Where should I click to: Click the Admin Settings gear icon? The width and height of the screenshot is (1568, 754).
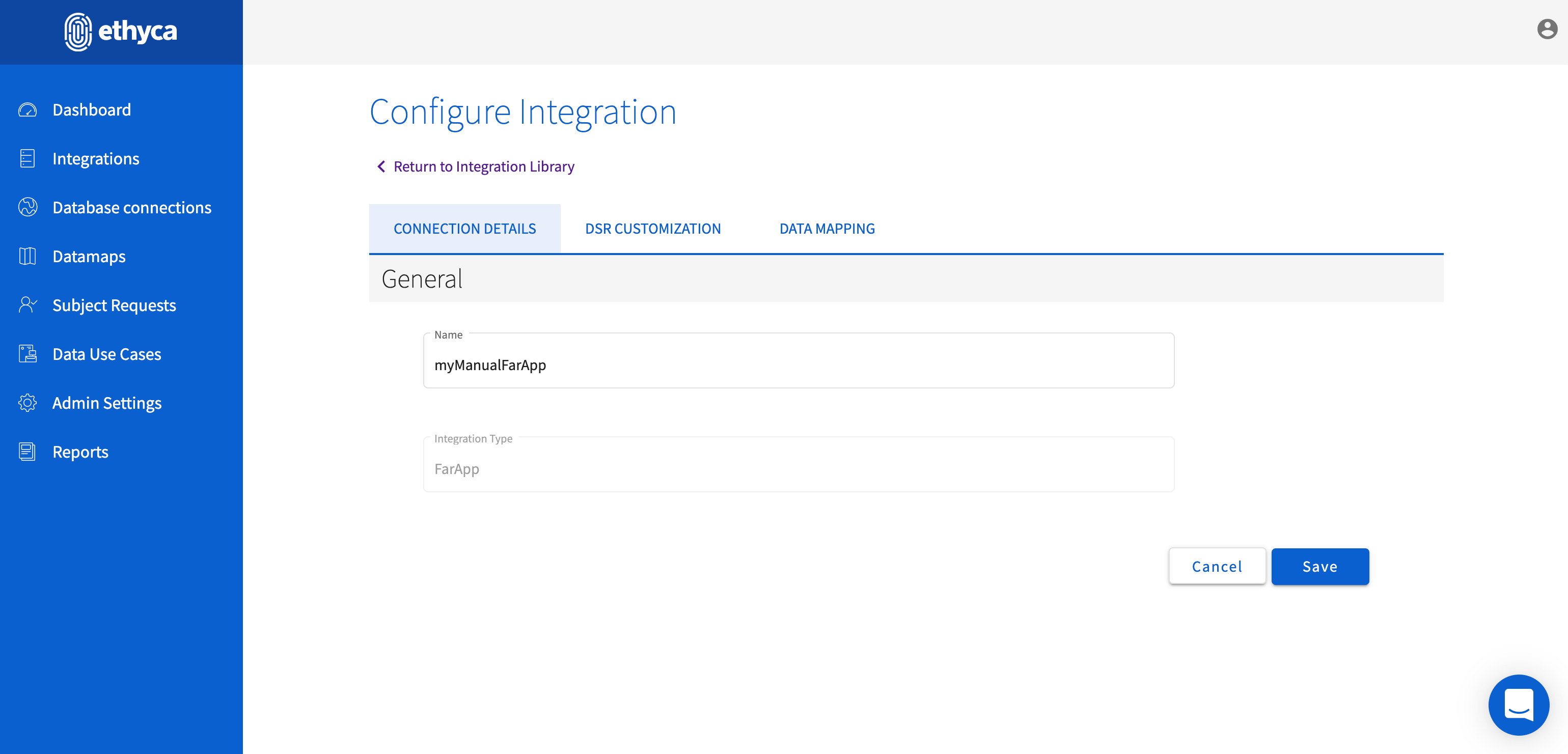click(x=27, y=403)
